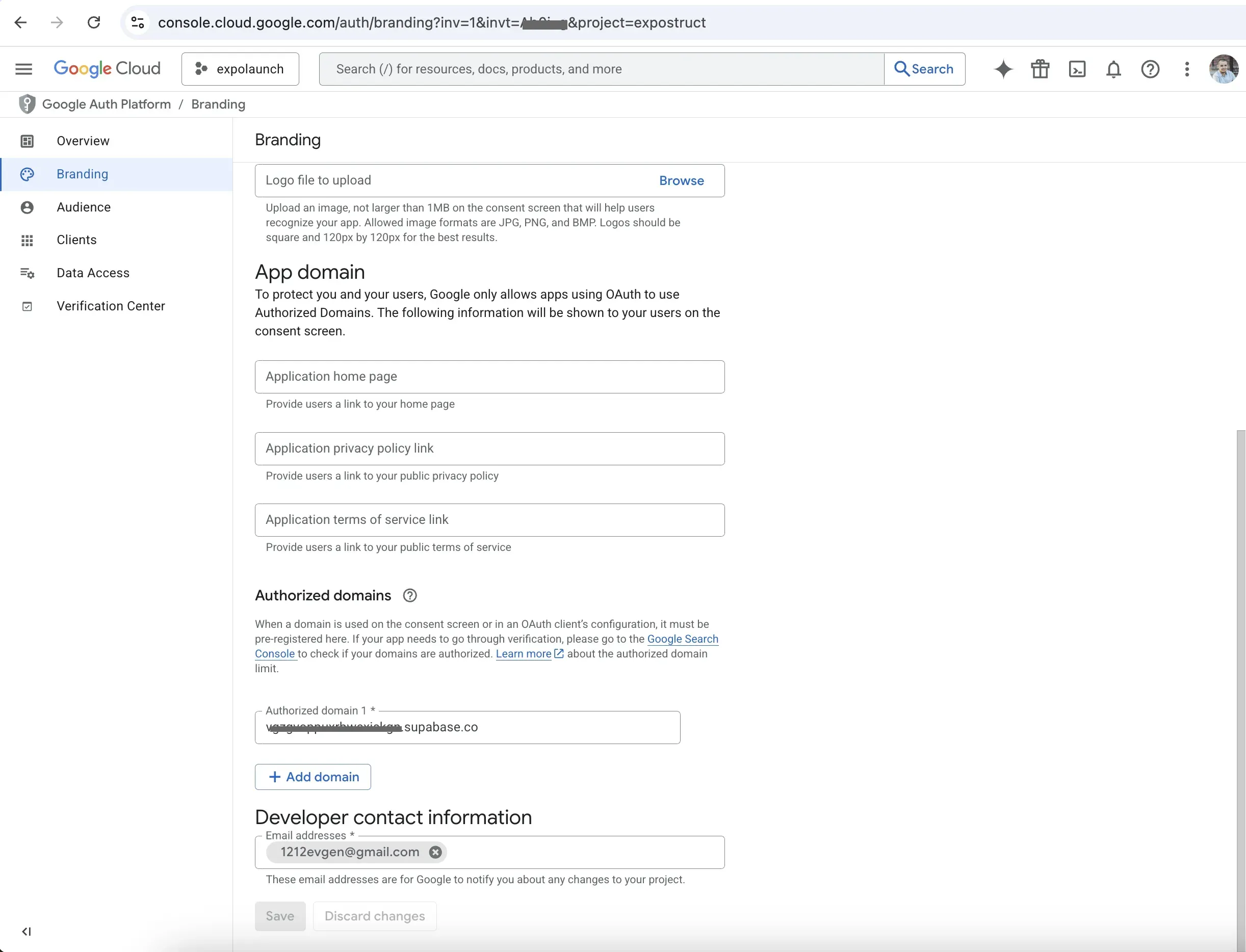1246x952 pixels.
Task: Click the App domain heading
Action: (x=310, y=273)
